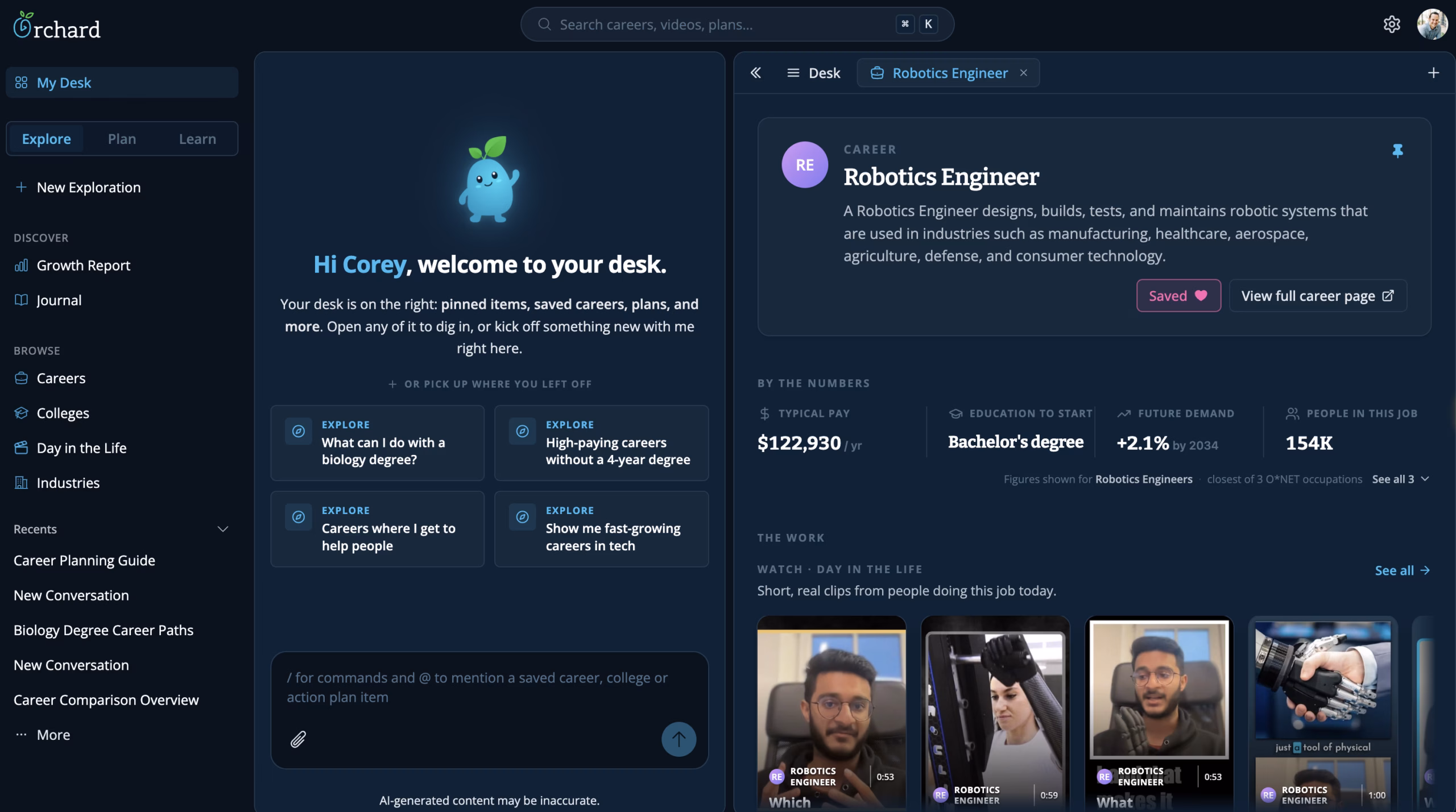
Task: Collapse the Recents section chevron
Action: pos(223,529)
